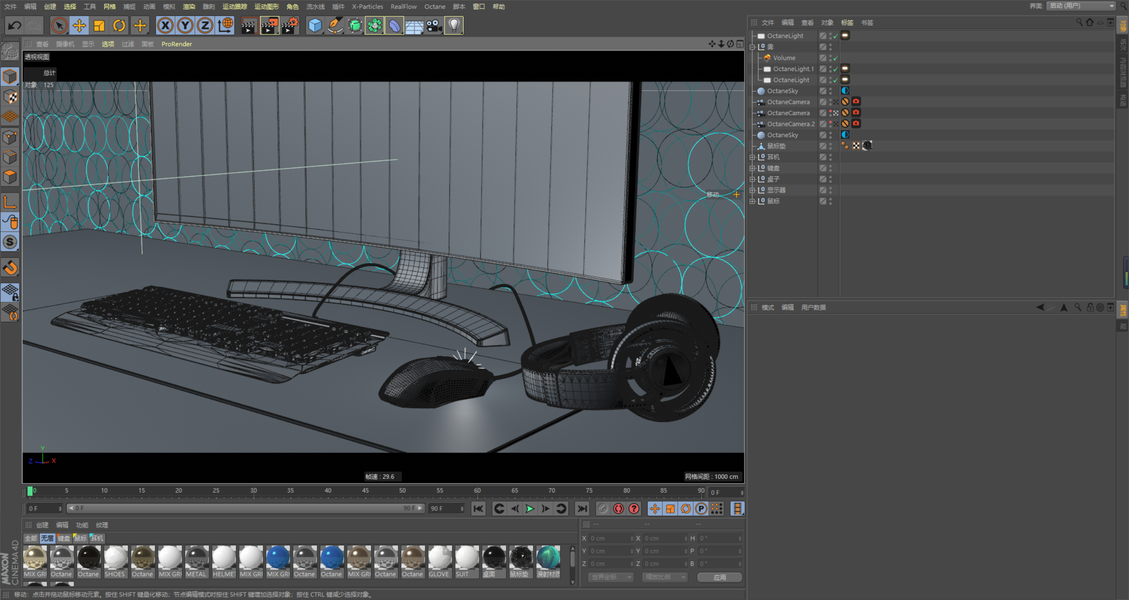This screenshot has height=600, width=1129.
Task: Click the green timeline playhead at frame 0
Action: [30, 491]
